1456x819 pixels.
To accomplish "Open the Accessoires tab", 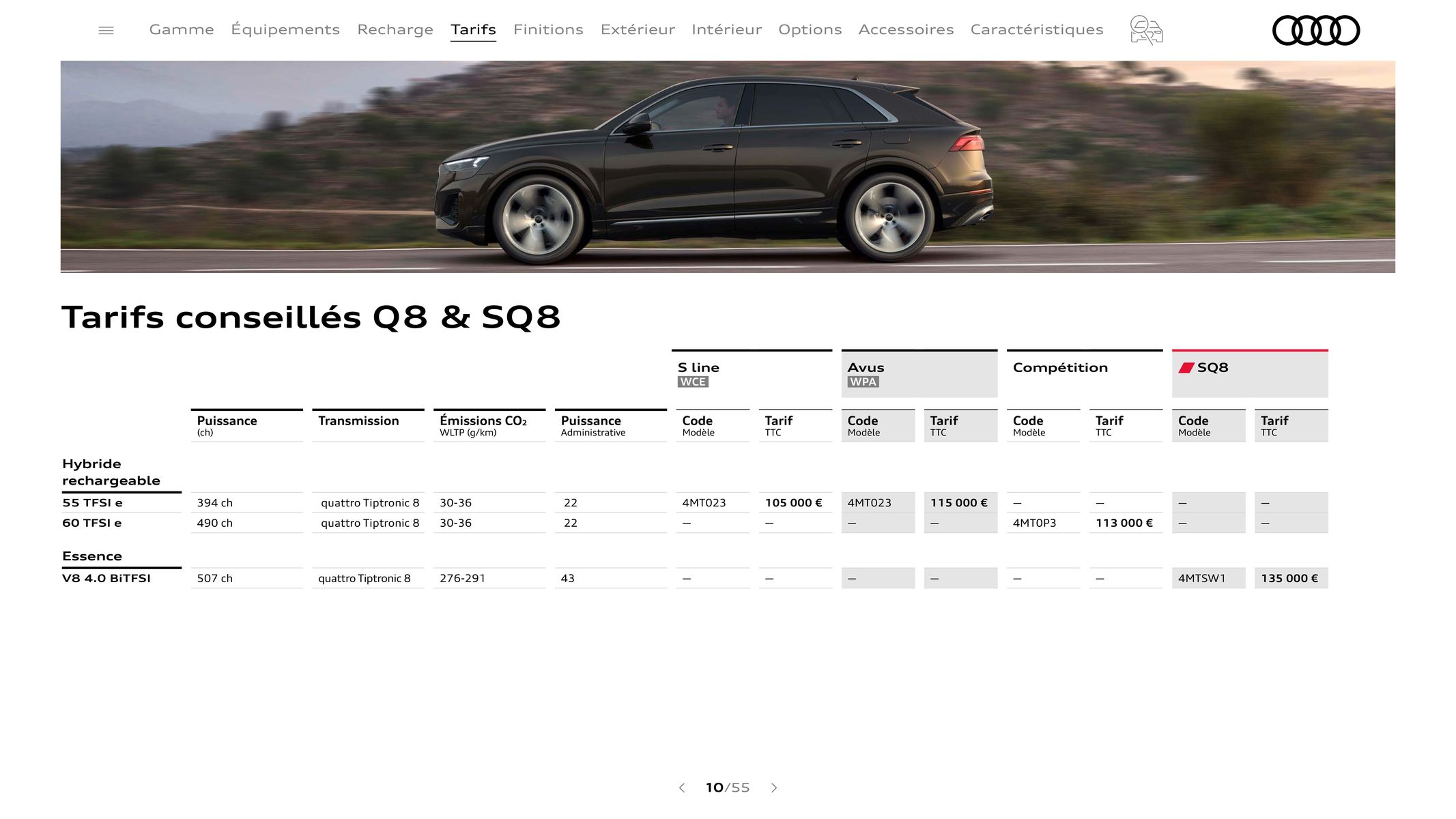I will point(906,29).
